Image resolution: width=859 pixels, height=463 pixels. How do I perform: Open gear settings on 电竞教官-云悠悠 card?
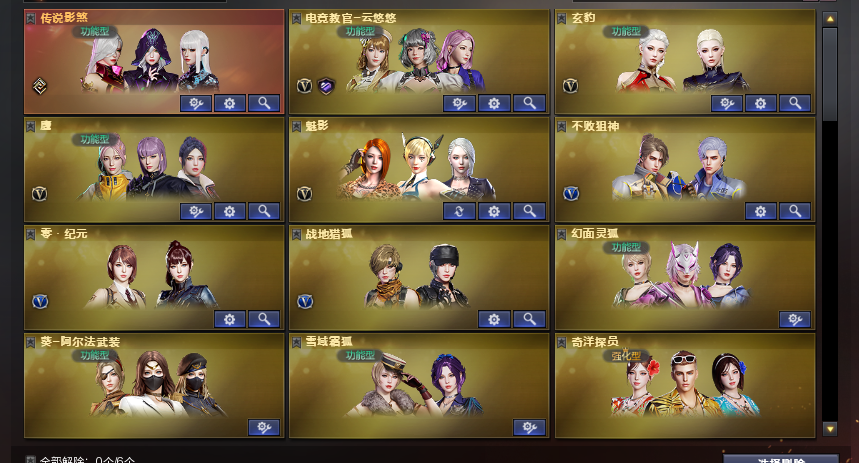point(494,103)
